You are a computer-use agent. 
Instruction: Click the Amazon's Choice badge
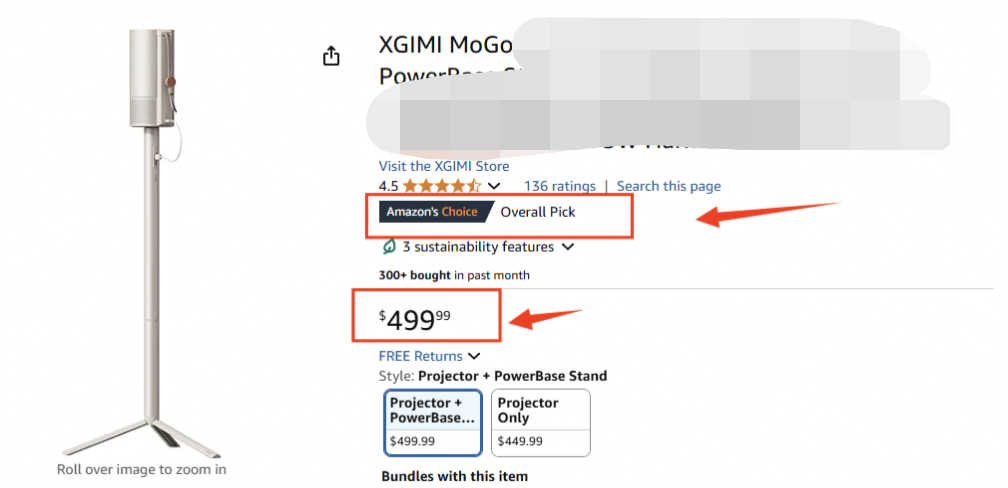point(434,212)
